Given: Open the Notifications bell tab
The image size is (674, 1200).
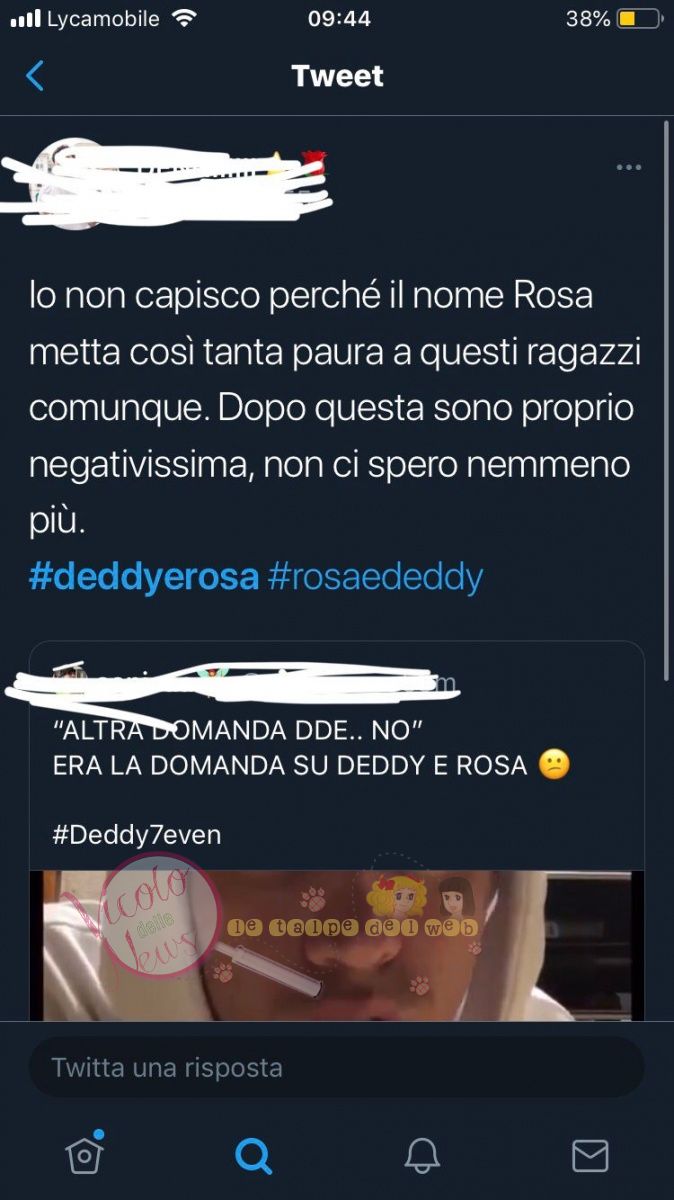Looking at the screenshot, I should [x=422, y=1156].
